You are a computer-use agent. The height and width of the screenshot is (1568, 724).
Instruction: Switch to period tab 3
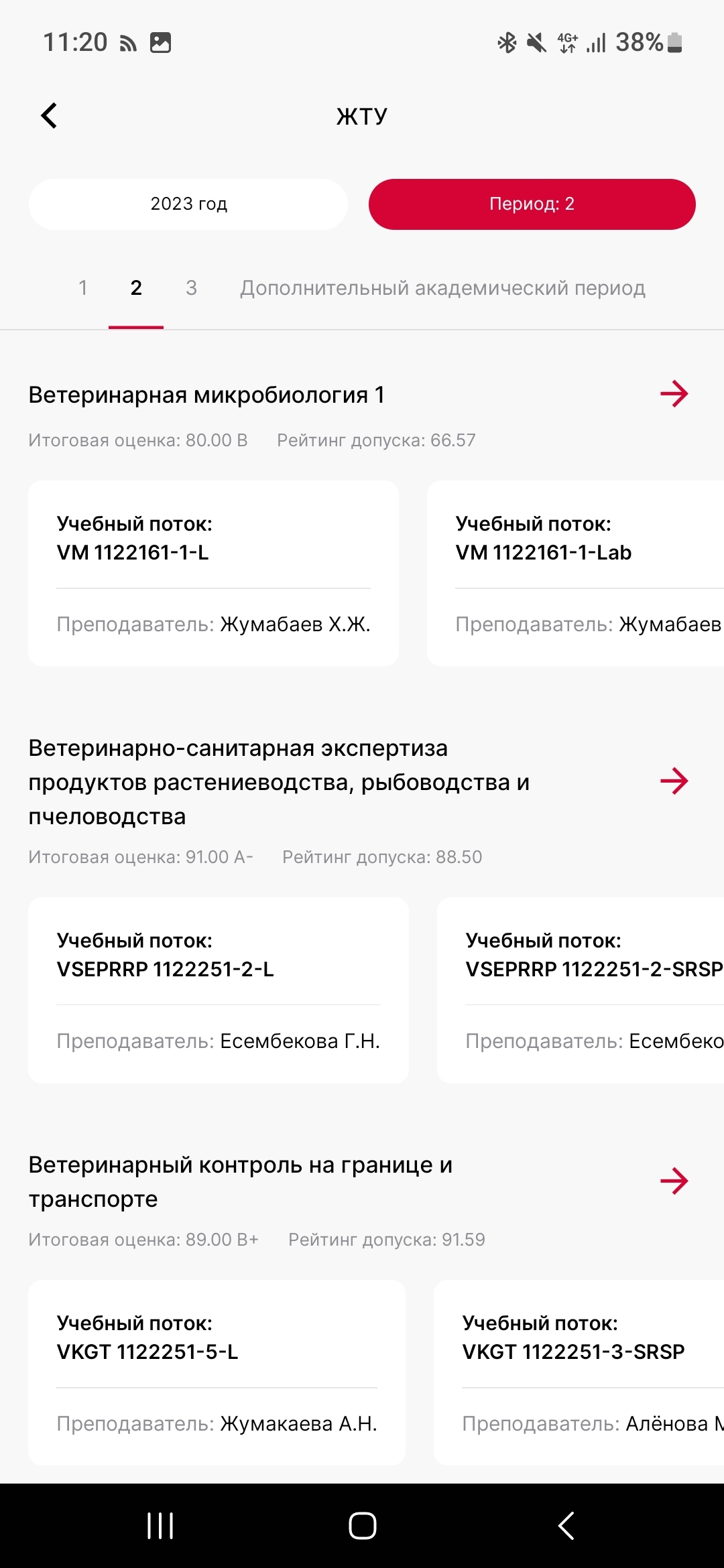(x=191, y=288)
